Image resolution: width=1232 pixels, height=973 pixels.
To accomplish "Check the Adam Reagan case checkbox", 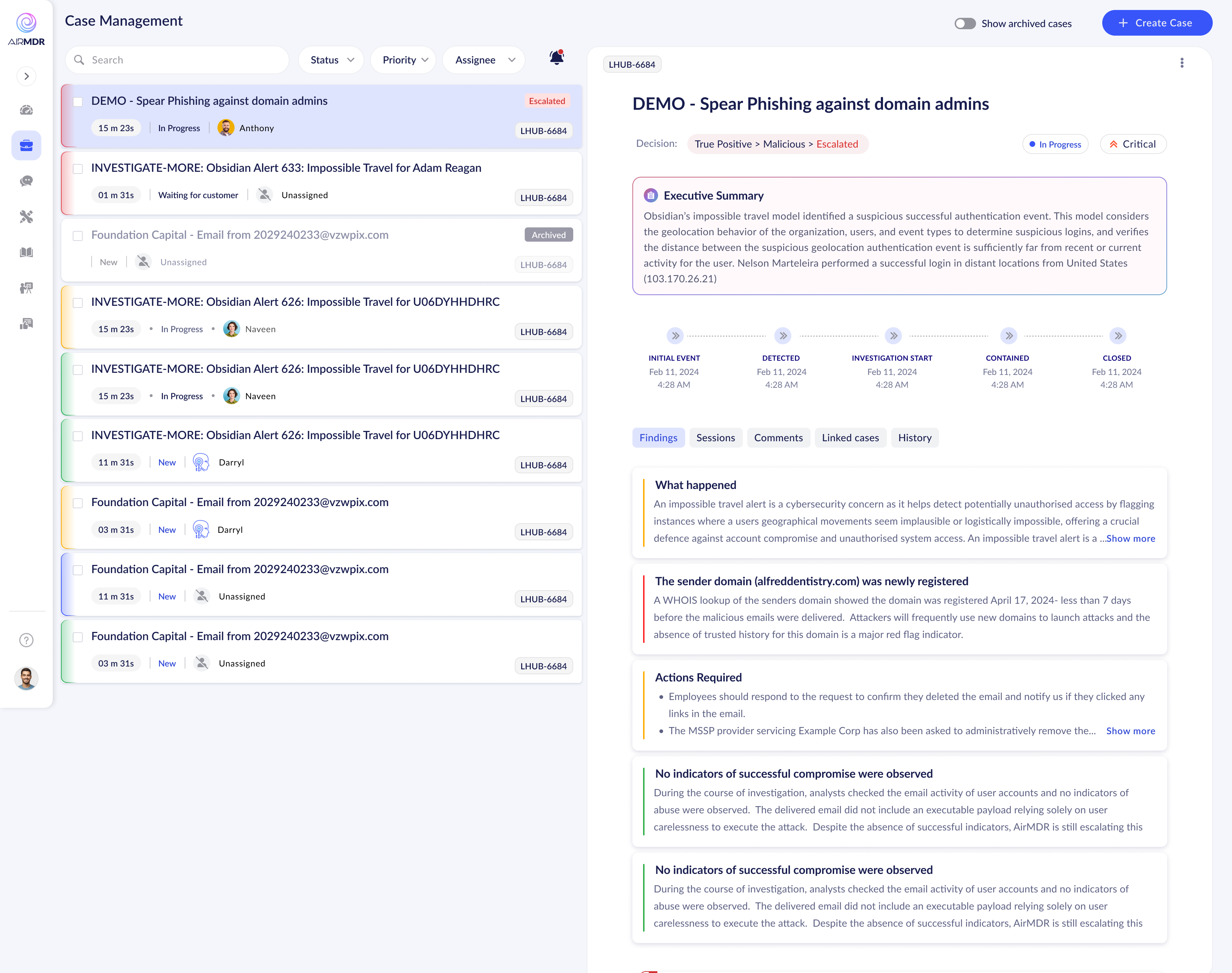I will coord(78,169).
